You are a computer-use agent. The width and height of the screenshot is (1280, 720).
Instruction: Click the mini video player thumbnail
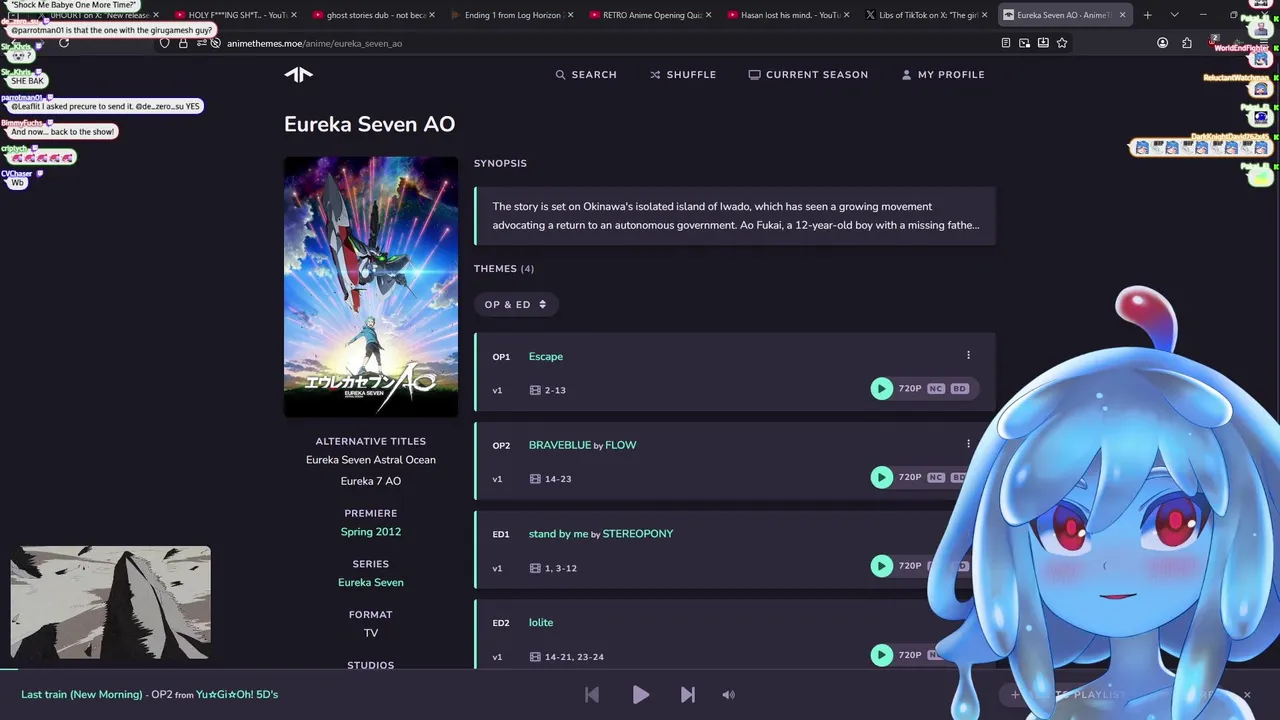point(110,603)
